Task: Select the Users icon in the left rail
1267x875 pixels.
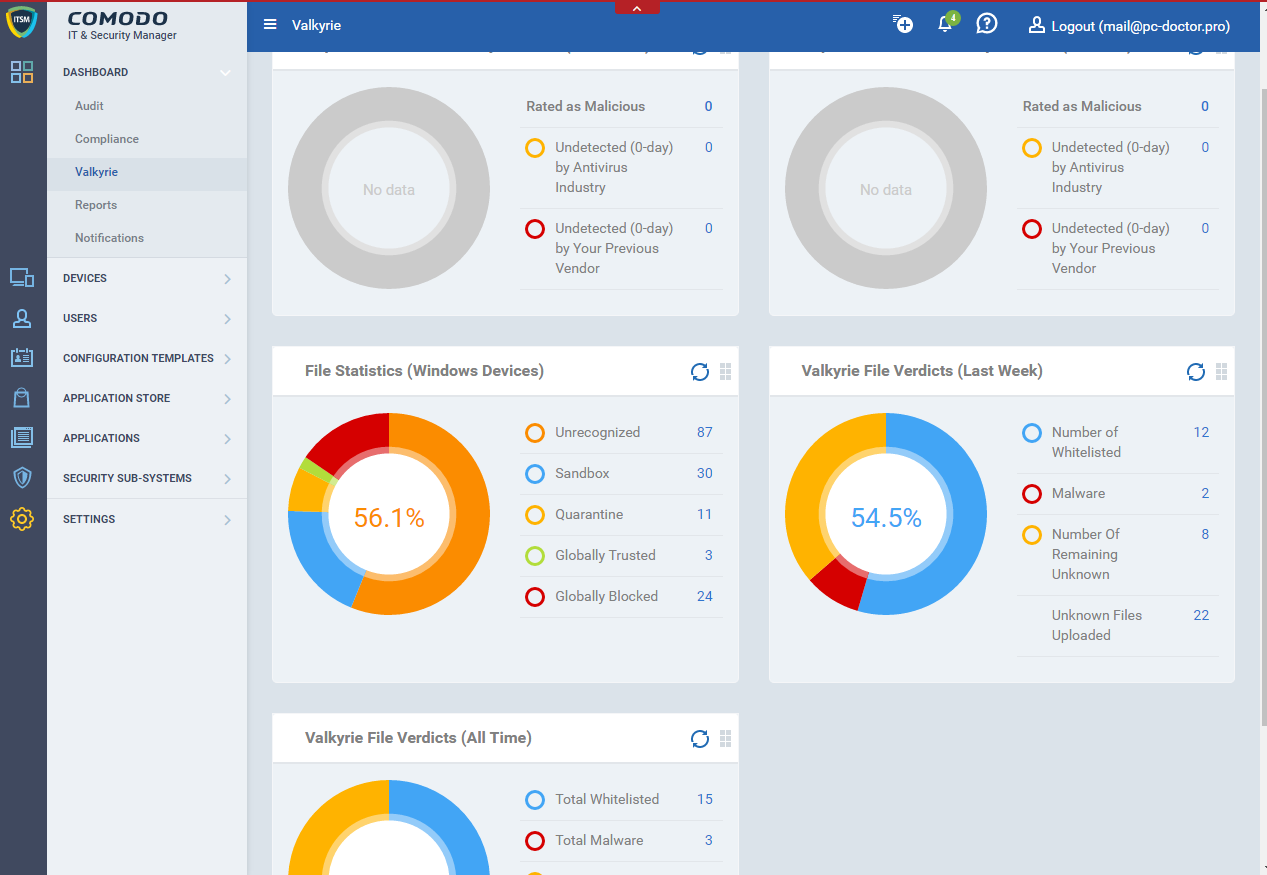Action: [22, 318]
